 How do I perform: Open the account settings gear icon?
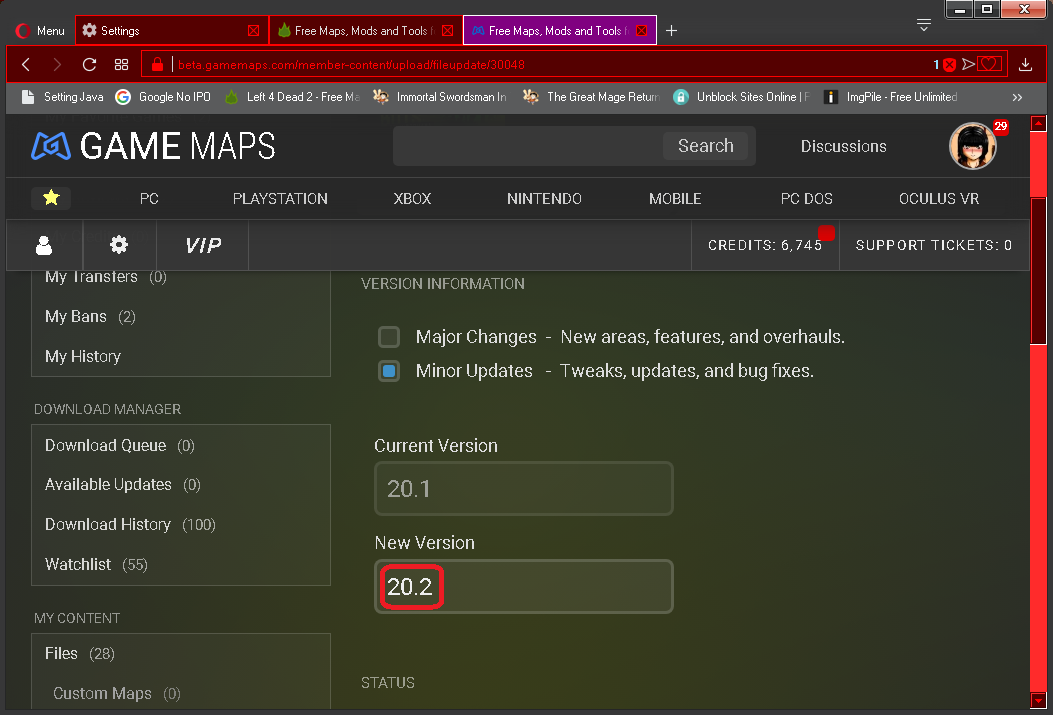(119, 244)
